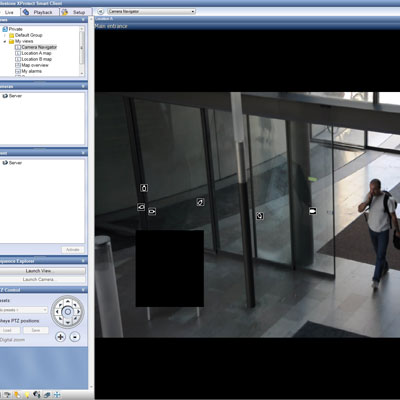Collapse the Sequence Explorer panel
Screen dimensions: 400x400
(x=83, y=261)
